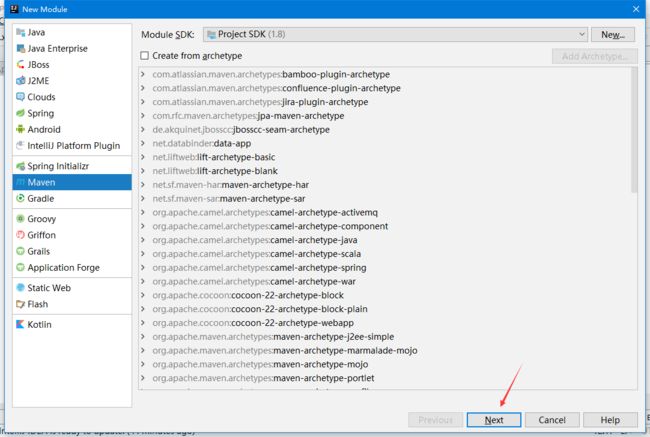
Task: Open Help for the dialog
Action: (x=610, y=420)
